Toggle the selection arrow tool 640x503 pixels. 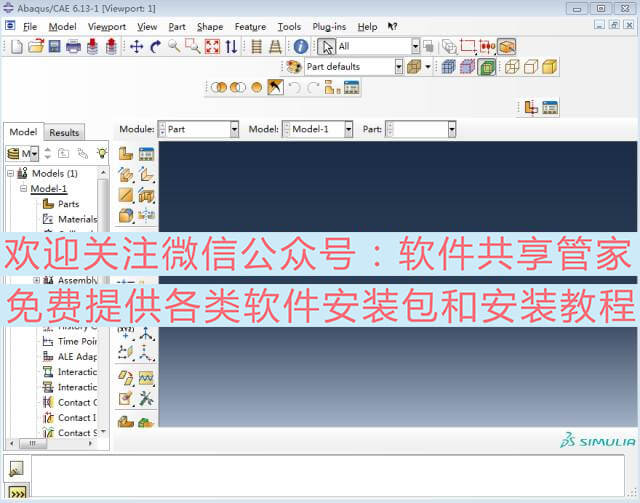327,47
